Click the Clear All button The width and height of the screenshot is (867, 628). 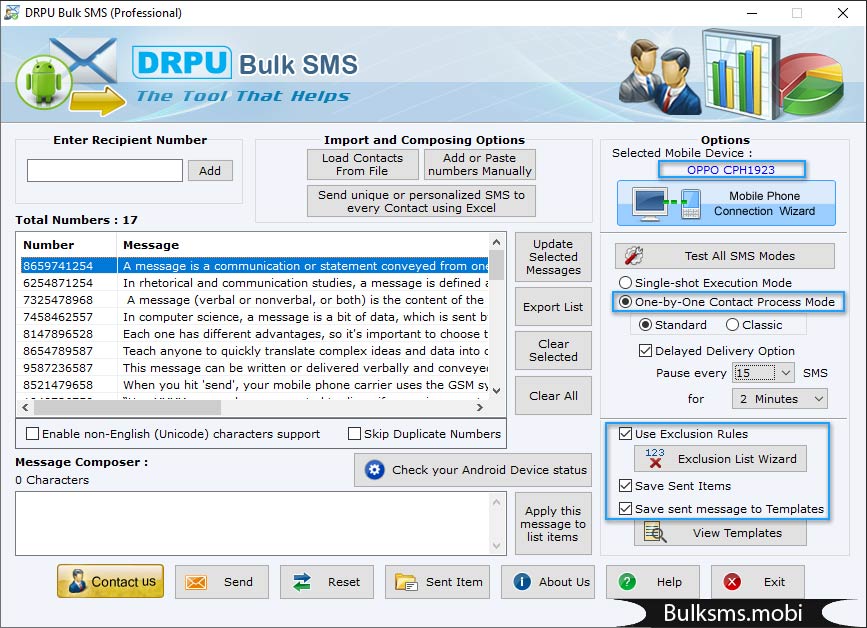553,396
